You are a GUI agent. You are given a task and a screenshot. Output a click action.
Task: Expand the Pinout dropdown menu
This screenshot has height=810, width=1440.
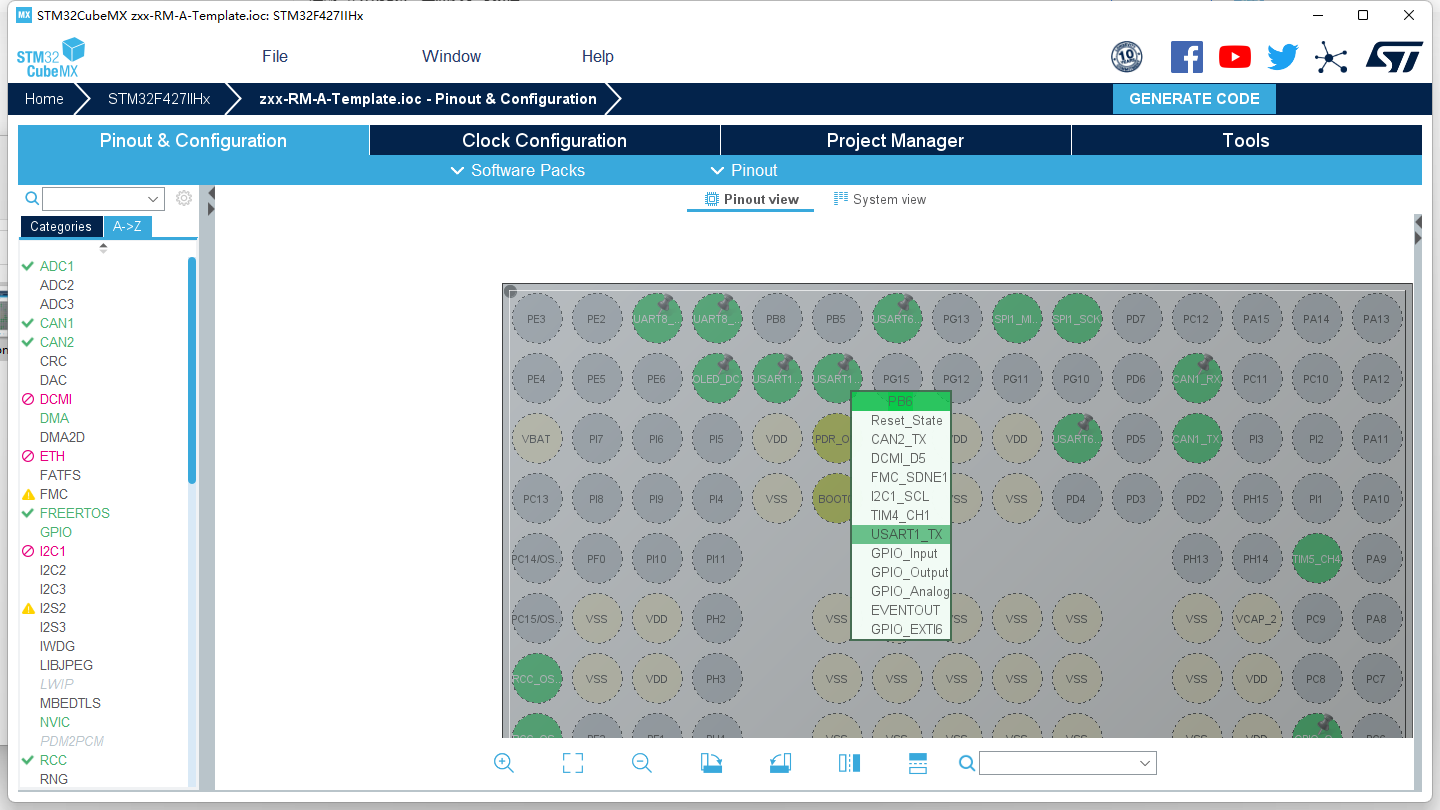743,170
